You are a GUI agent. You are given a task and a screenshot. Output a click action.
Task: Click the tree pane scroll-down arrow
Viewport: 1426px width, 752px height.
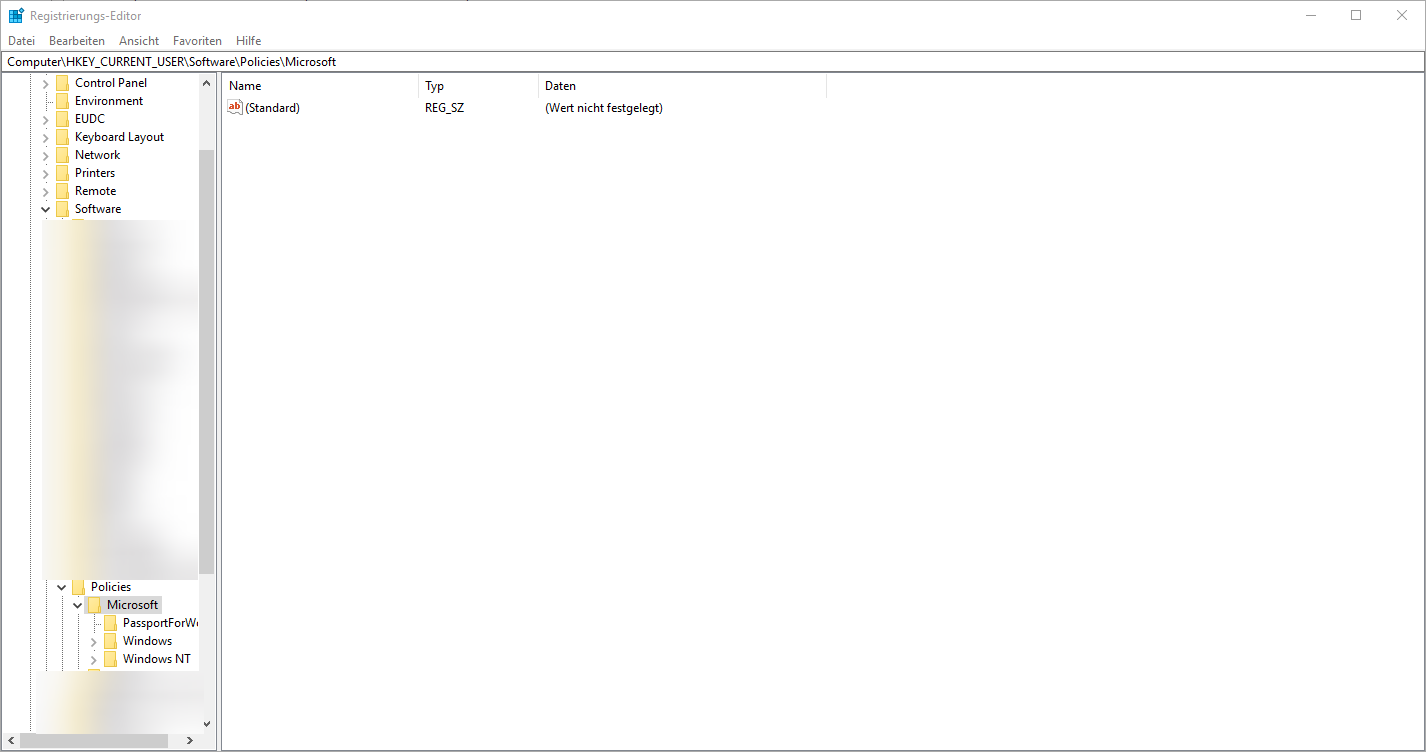[x=207, y=724]
